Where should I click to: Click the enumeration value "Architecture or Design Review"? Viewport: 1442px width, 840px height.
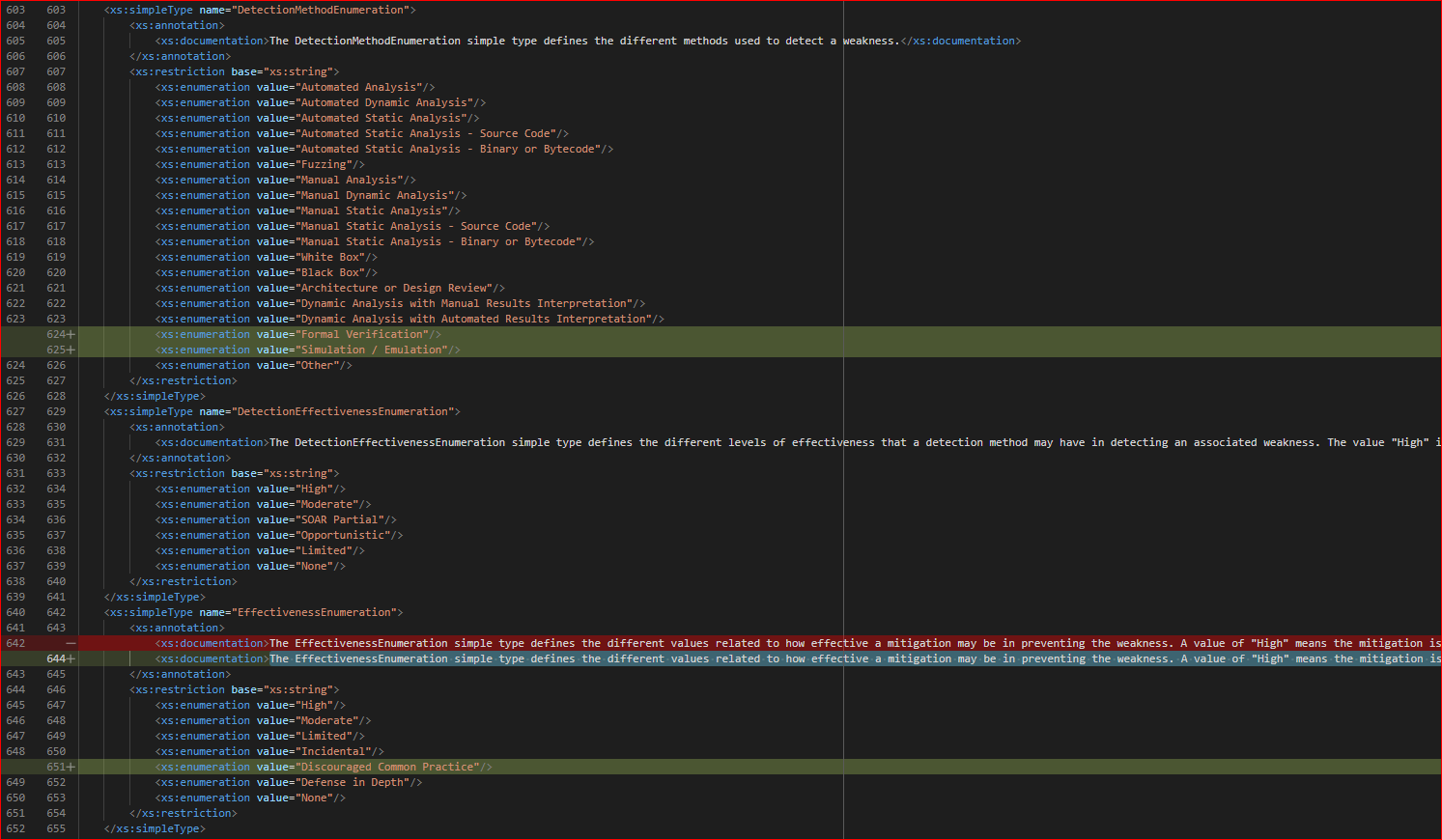(x=400, y=287)
